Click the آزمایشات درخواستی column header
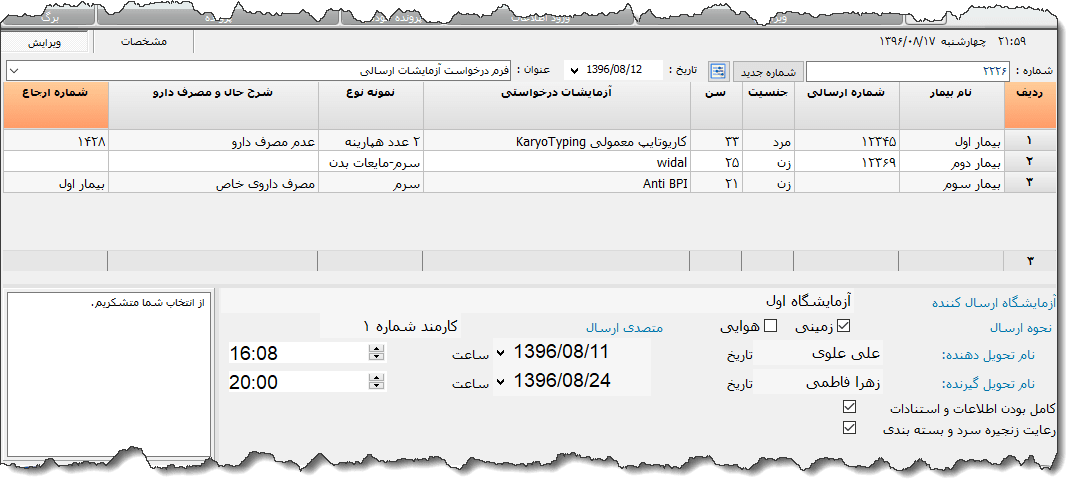Screen dimensions: 1067x479 557,105
